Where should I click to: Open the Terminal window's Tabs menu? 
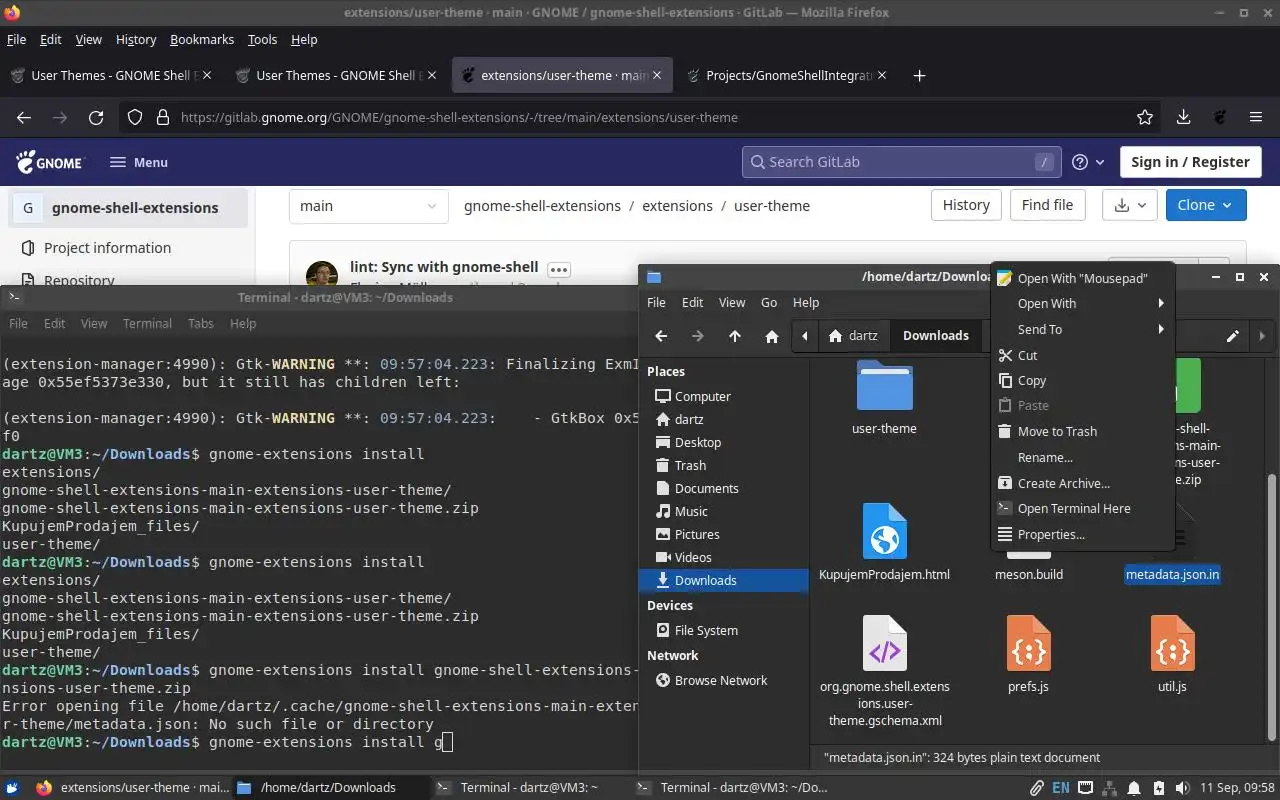201,323
